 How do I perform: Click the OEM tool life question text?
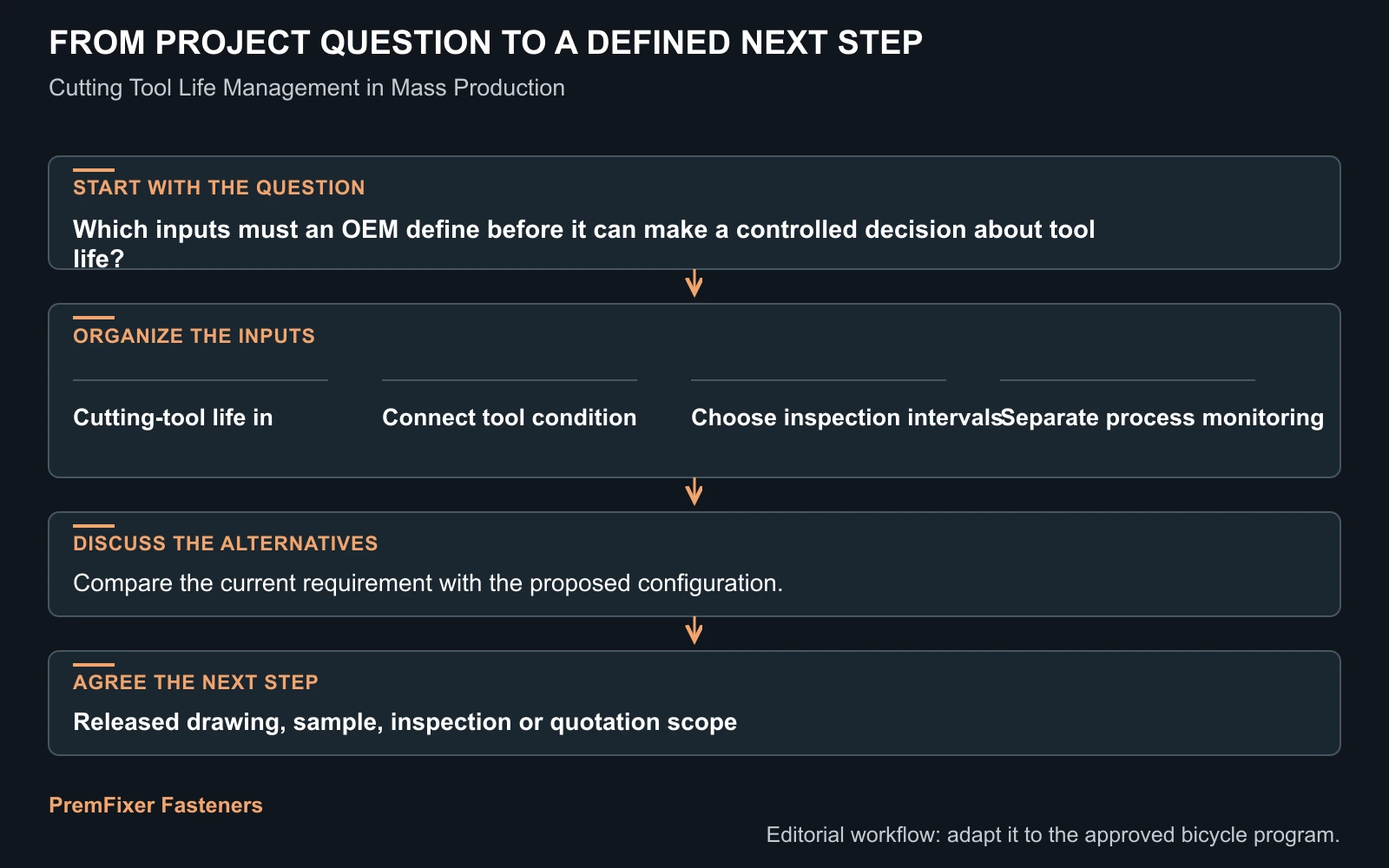point(583,244)
